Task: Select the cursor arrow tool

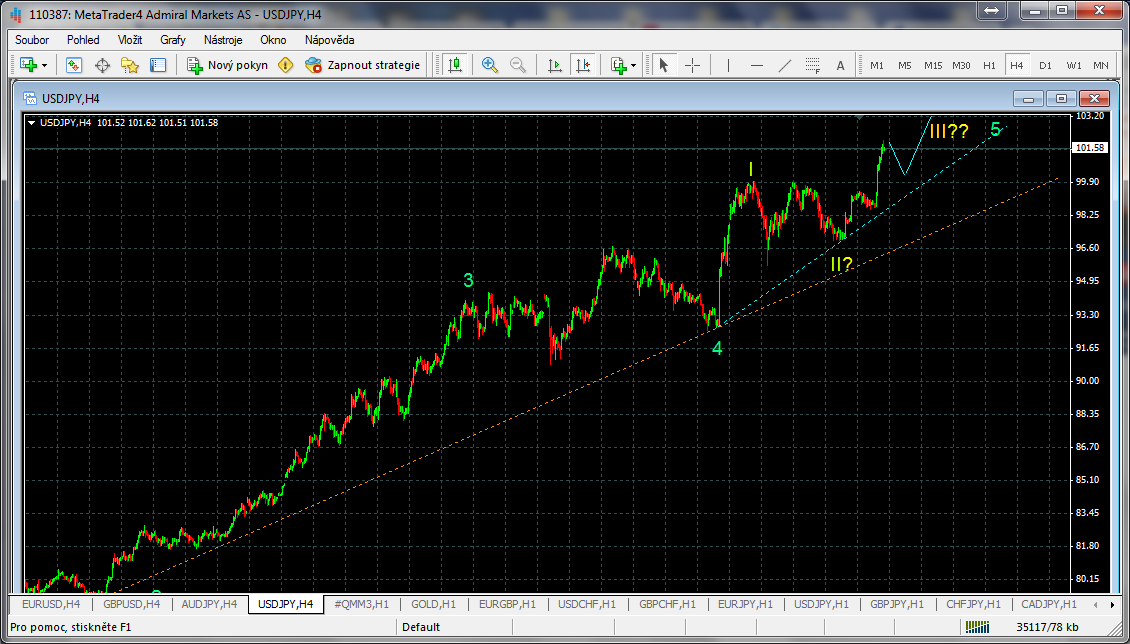Action: (664, 66)
